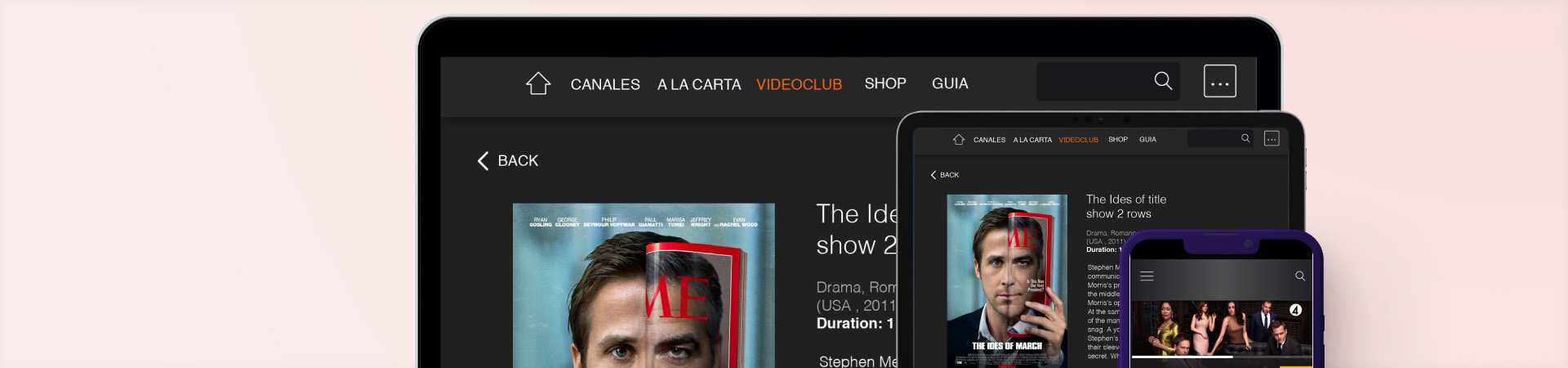Screen dimensions: 1568x368
Task: Click the home icon on the large screen
Action: (x=538, y=83)
